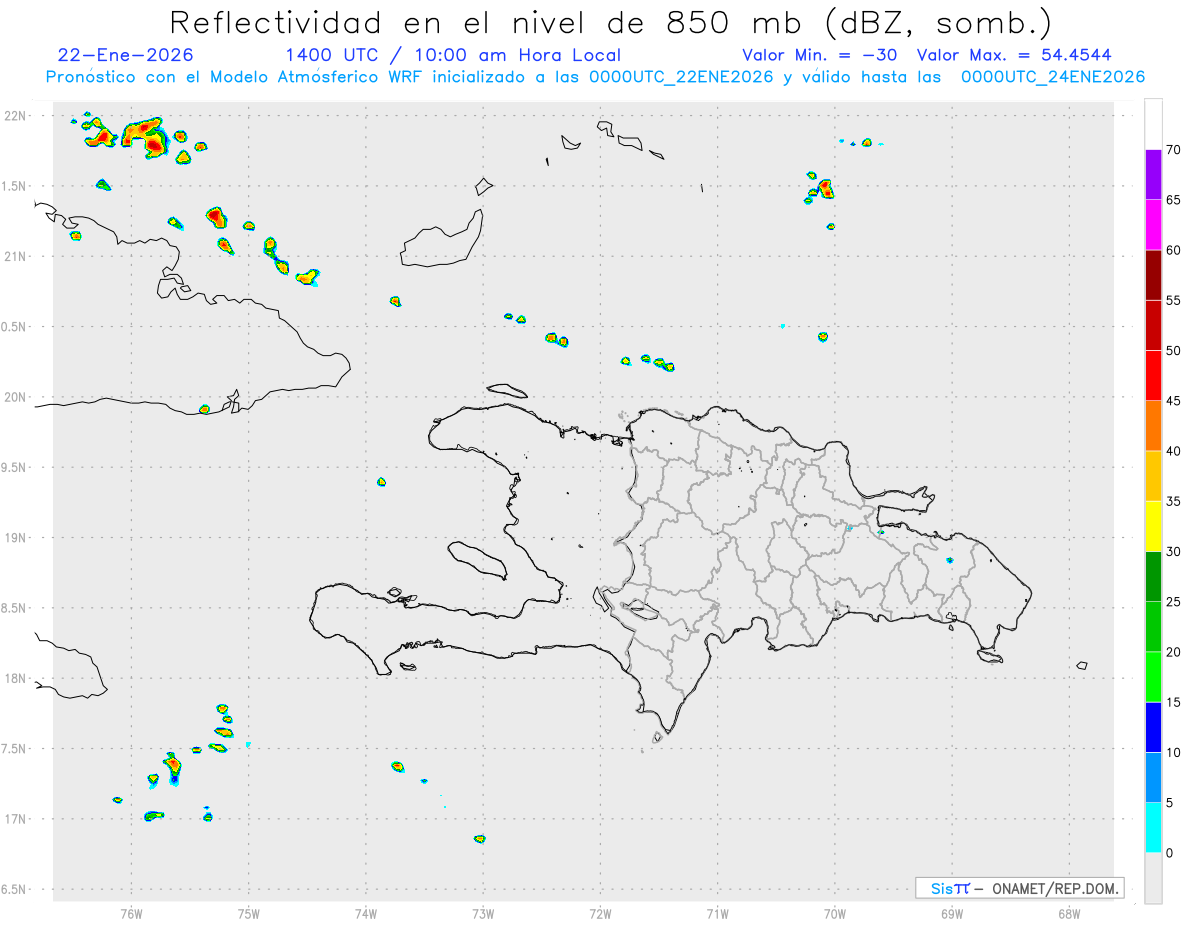Pick the orange 40–45 dBZ colorbar segment
The width and height of the screenshot is (1200, 927).
click(1153, 426)
